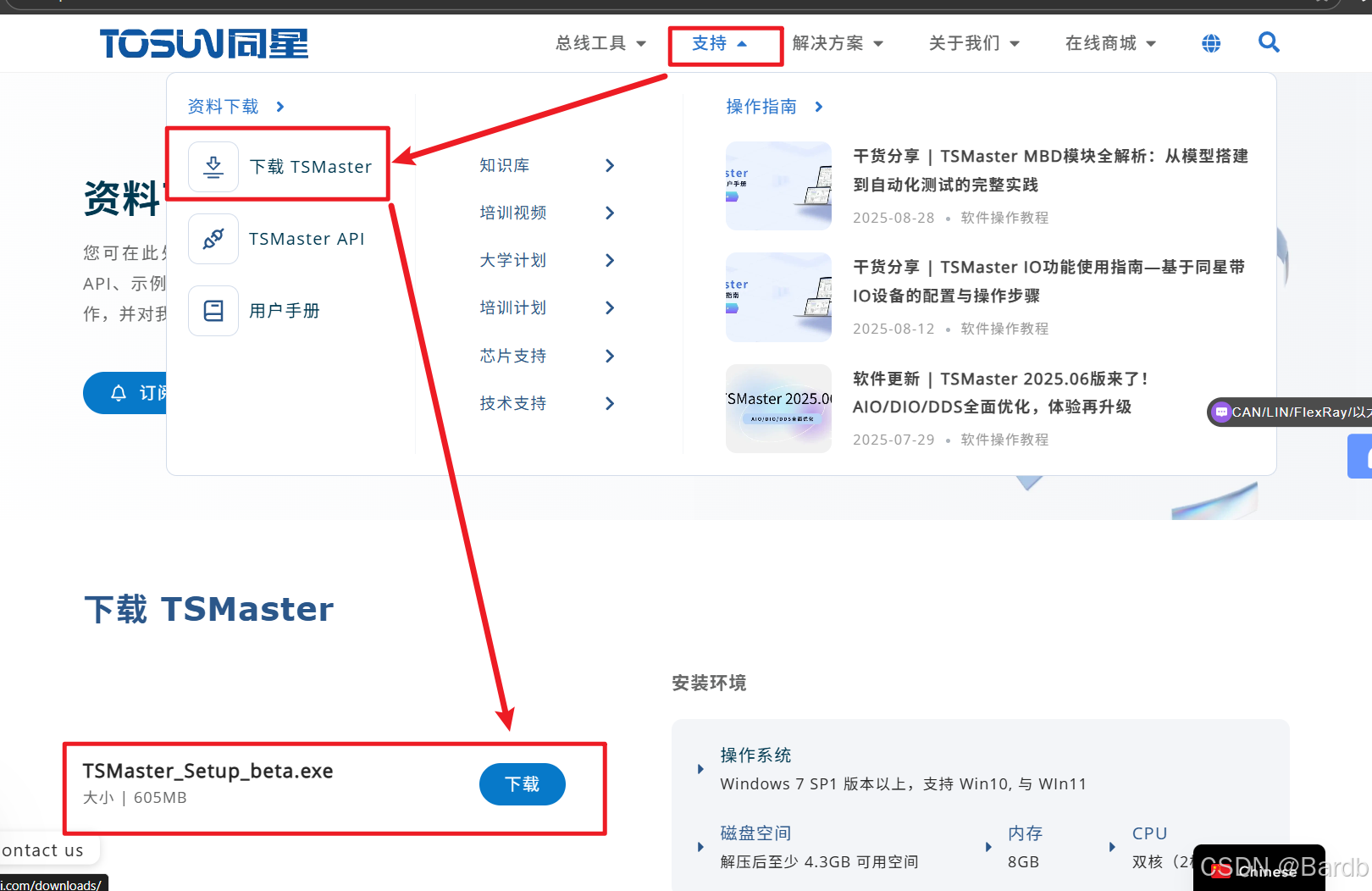Click the 磁盘空间 requirement heading
Screen dimensions: 1372x891
tap(755, 833)
